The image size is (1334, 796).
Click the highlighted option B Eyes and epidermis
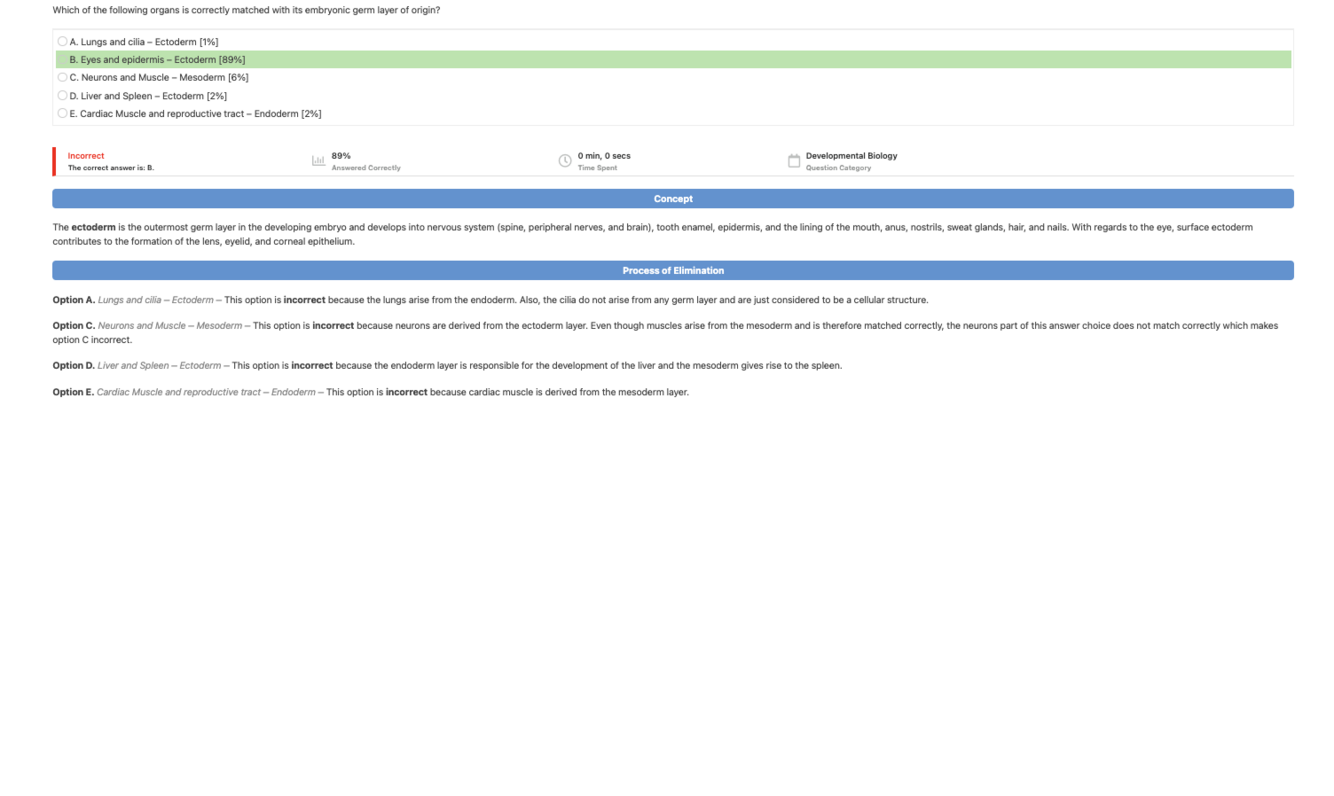point(673,60)
